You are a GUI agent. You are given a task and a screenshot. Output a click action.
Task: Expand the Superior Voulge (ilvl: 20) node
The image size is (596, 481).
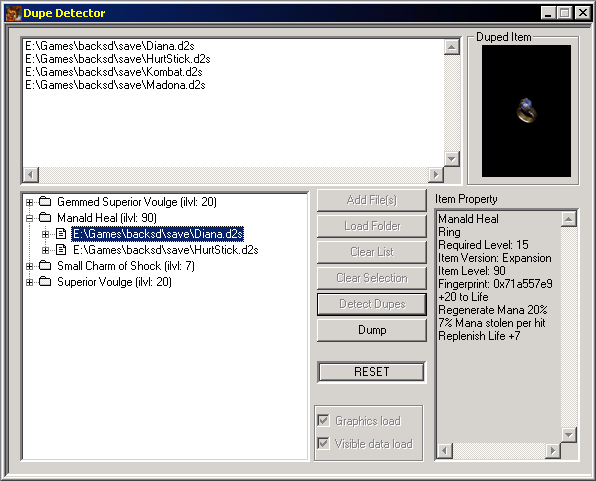pyautogui.click(x=29, y=282)
